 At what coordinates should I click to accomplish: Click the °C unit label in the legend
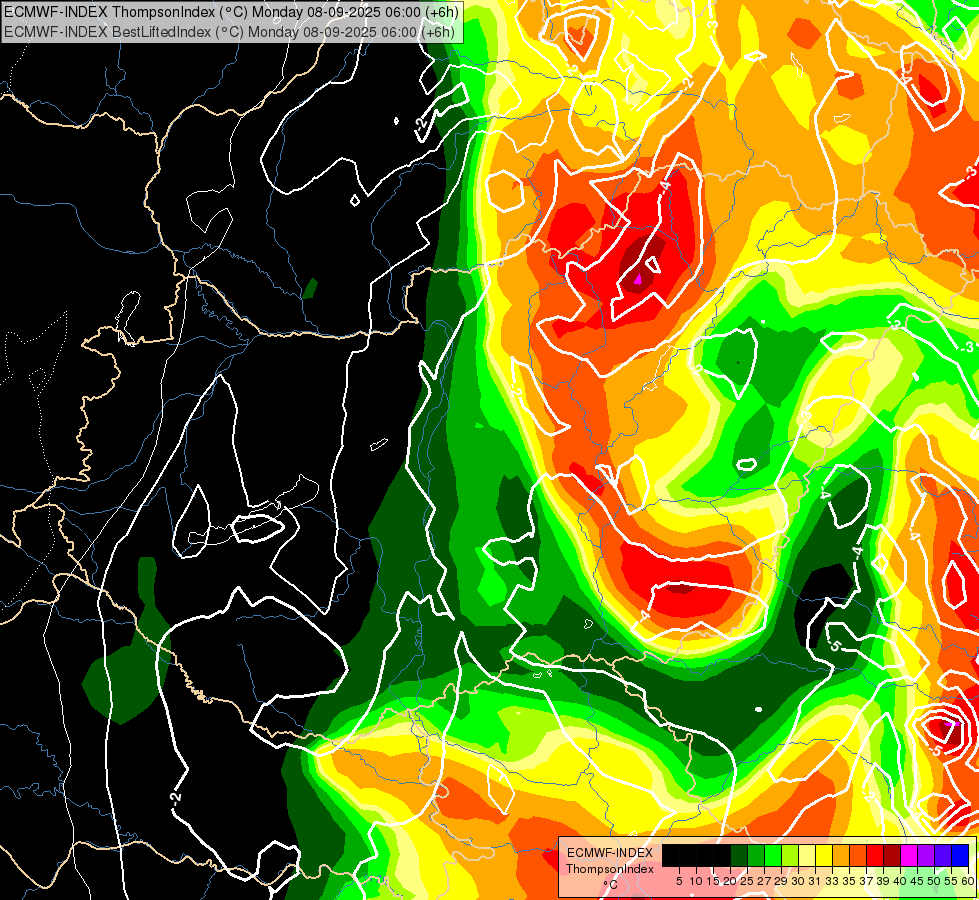(611, 885)
